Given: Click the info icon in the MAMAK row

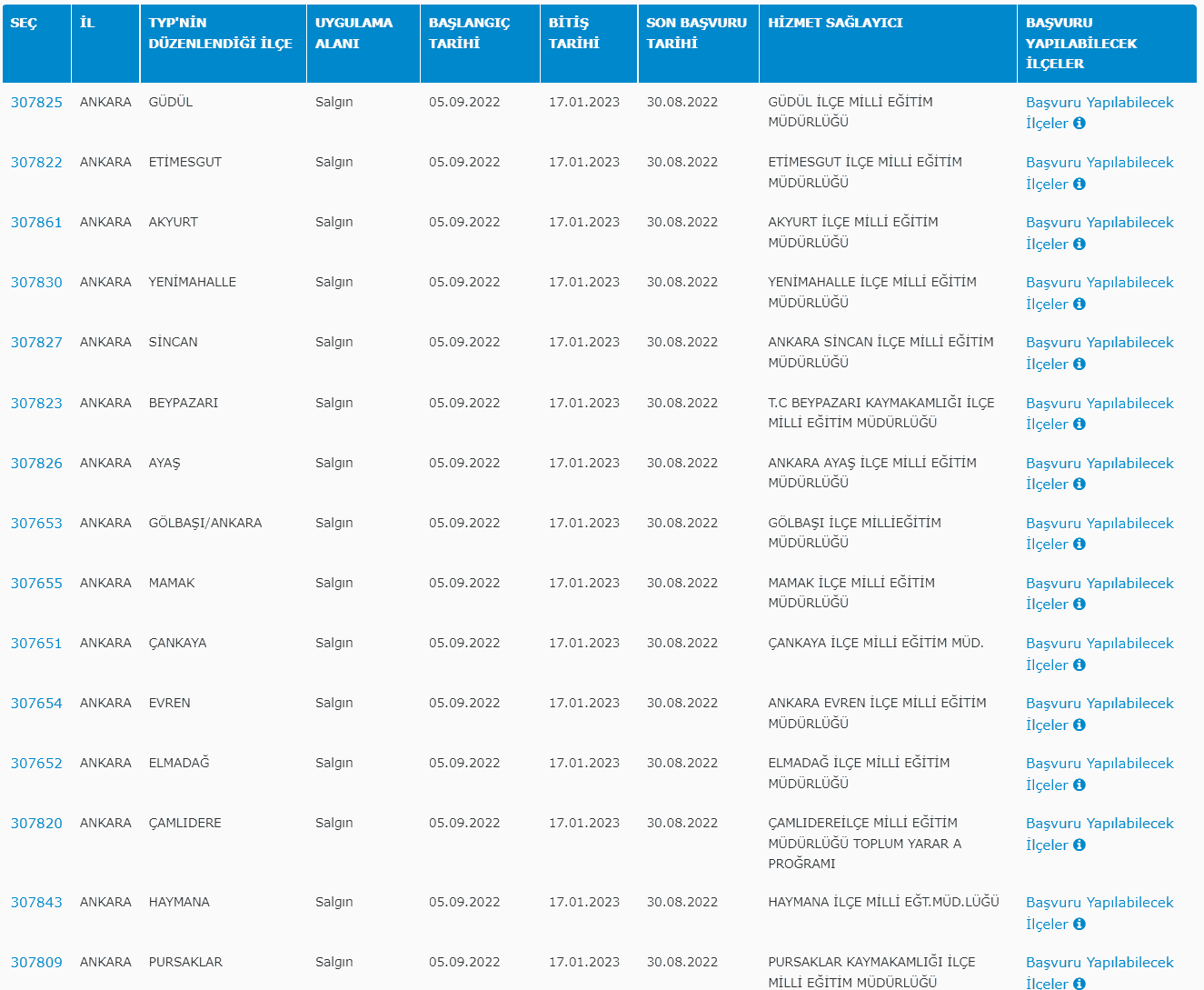Looking at the screenshot, I should [x=1079, y=604].
